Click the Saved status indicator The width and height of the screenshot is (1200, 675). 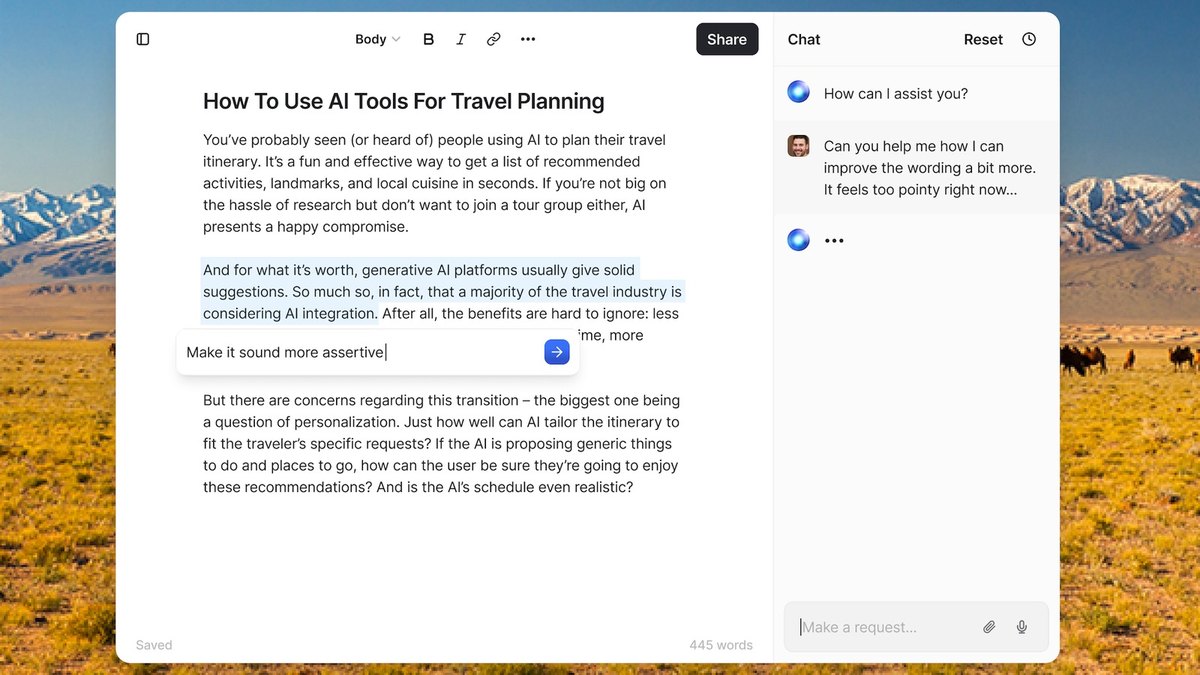[x=154, y=645]
